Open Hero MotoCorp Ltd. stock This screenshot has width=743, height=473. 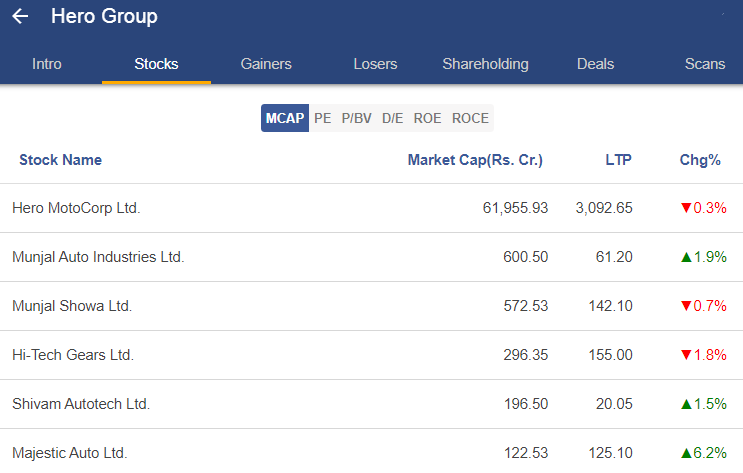point(76,208)
